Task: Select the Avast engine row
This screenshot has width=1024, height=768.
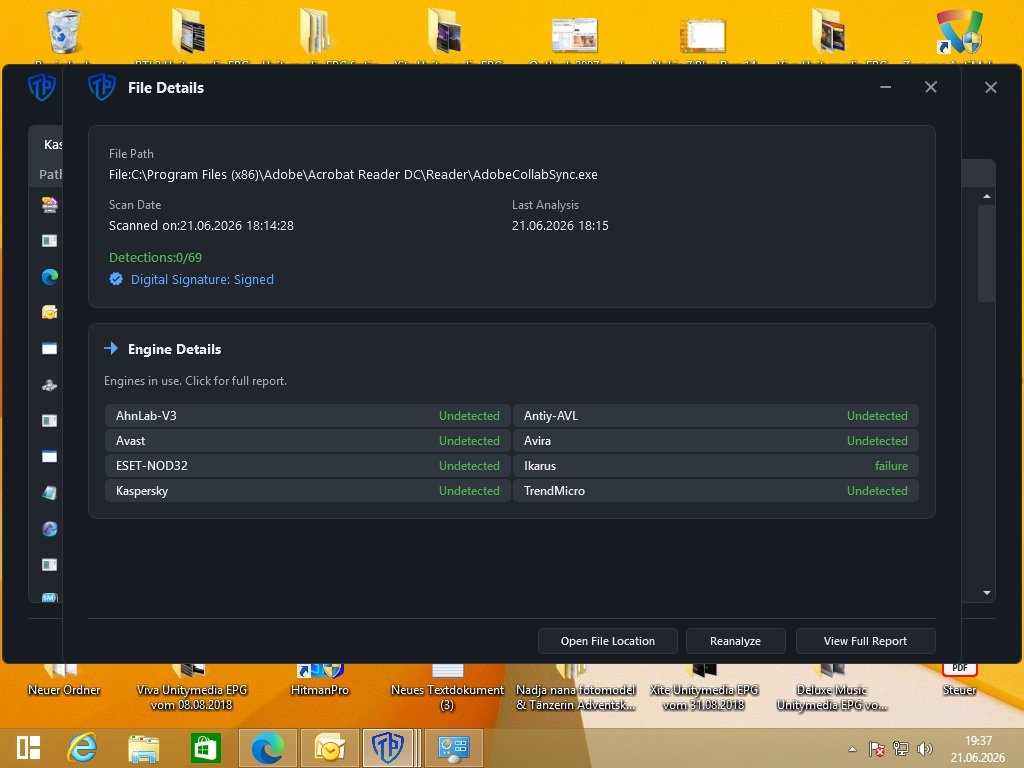Action: tap(308, 441)
